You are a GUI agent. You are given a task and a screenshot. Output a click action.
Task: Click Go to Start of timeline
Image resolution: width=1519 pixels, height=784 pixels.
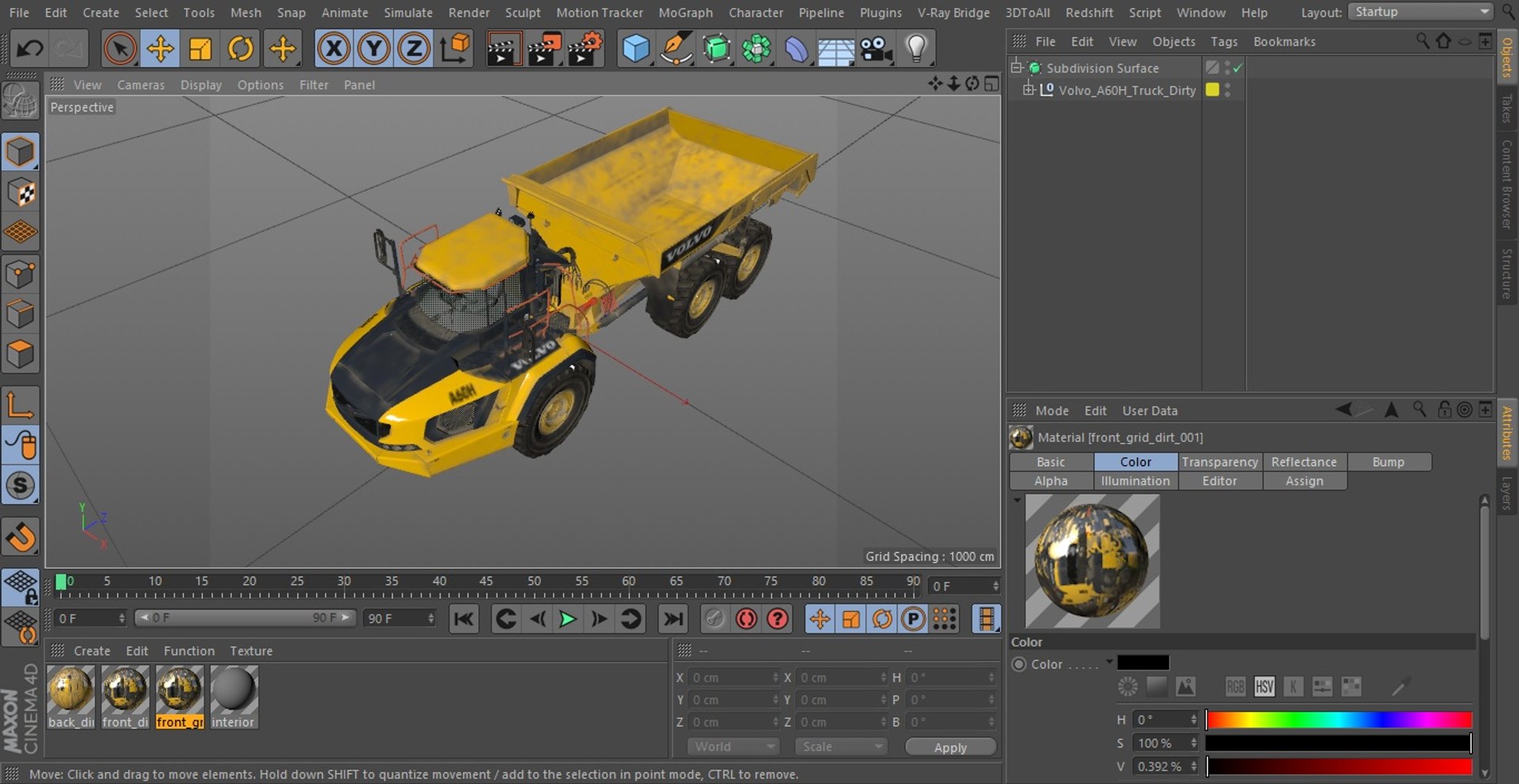(464, 619)
